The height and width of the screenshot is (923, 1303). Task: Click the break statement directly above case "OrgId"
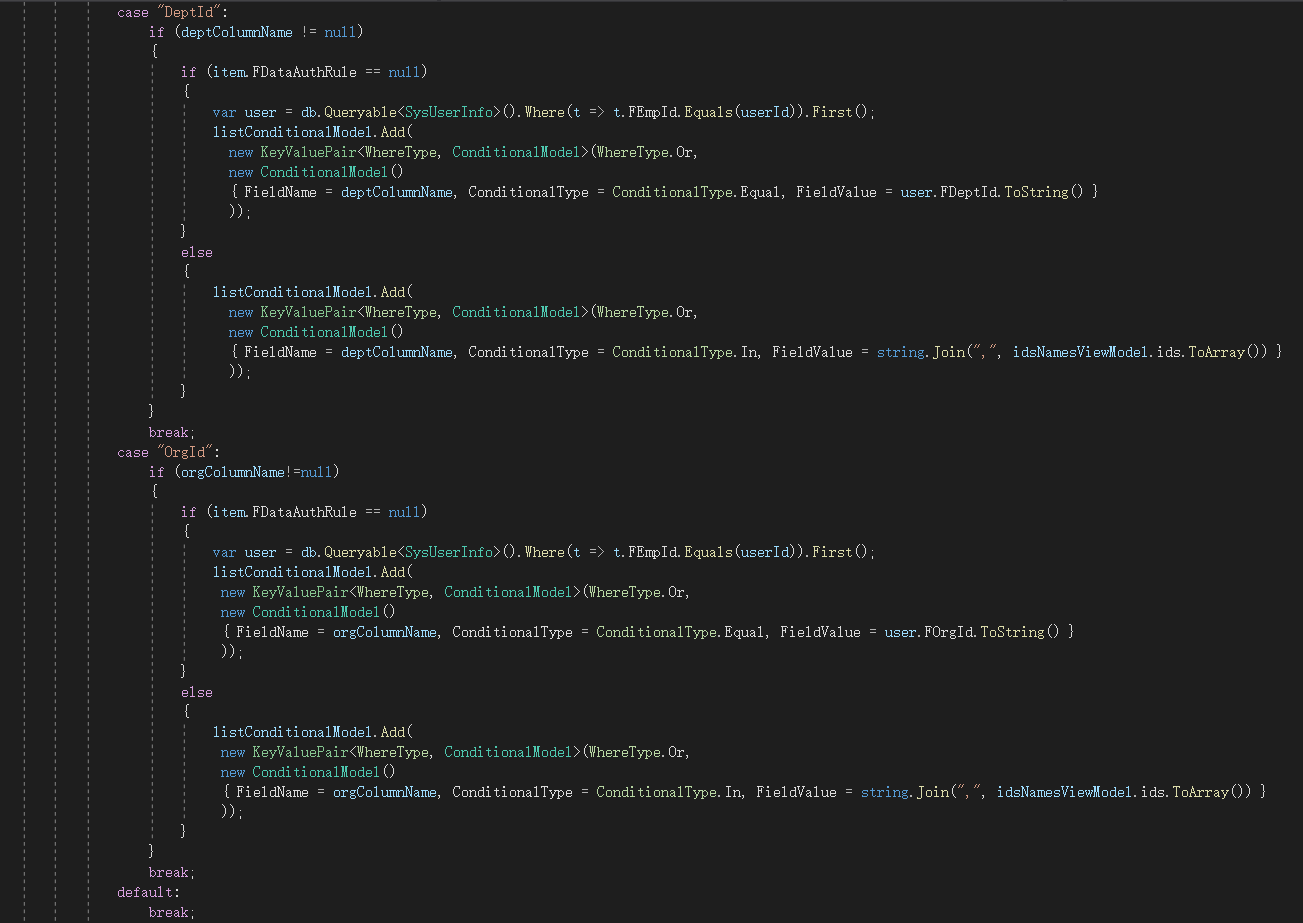pyautogui.click(x=170, y=432)
